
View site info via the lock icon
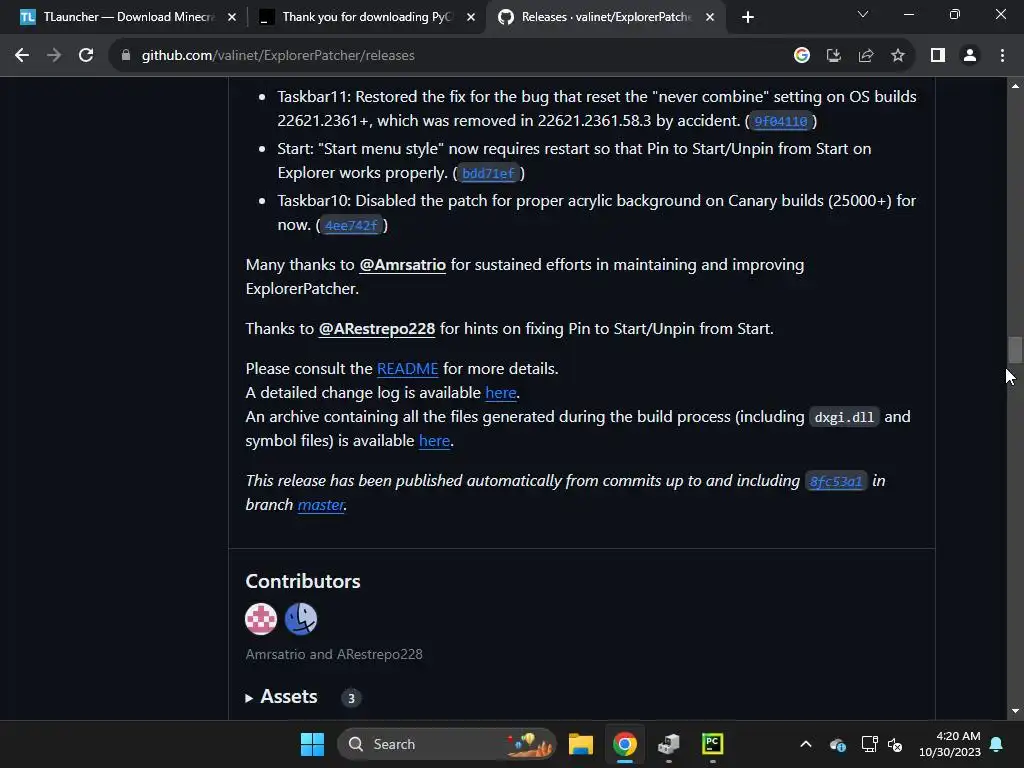[126, 56]
